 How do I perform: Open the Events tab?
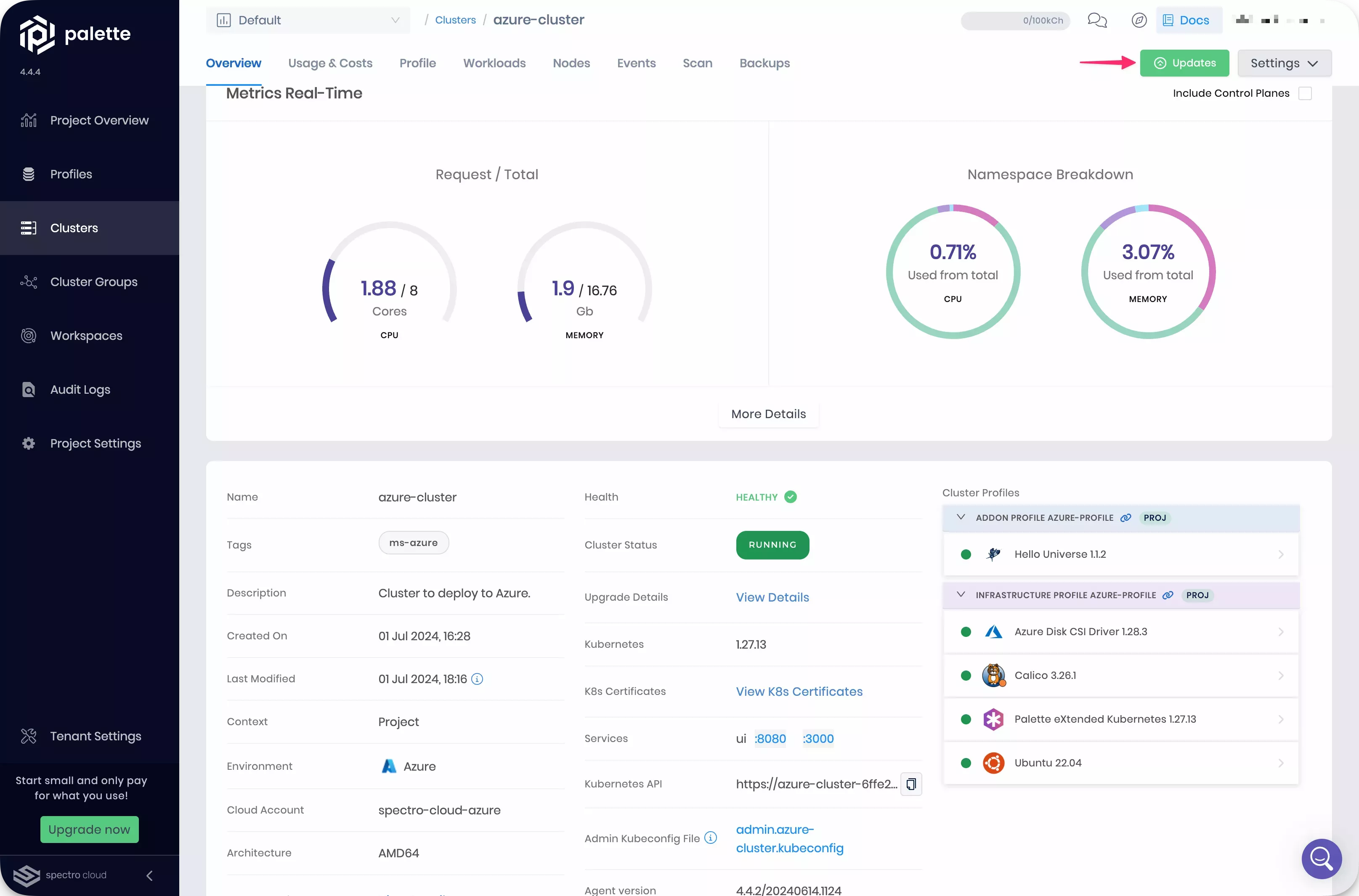(636, 64)
